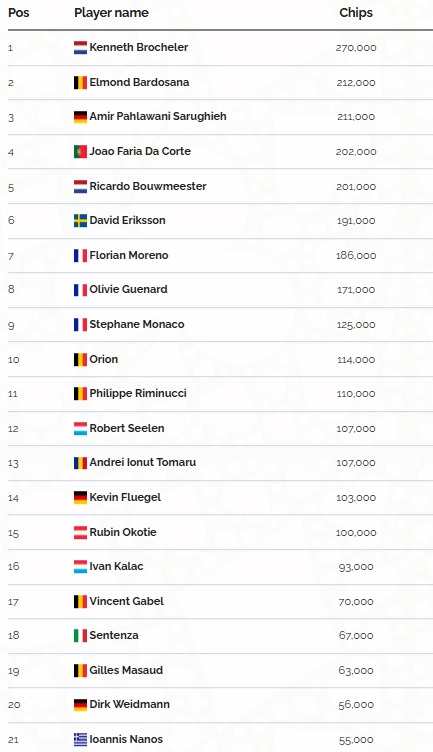This screenshot has width=433, height=752.
Task: Click the Romanian flag beside Andrei Ionut Tomaru
Action: click(x=81, y=463)
